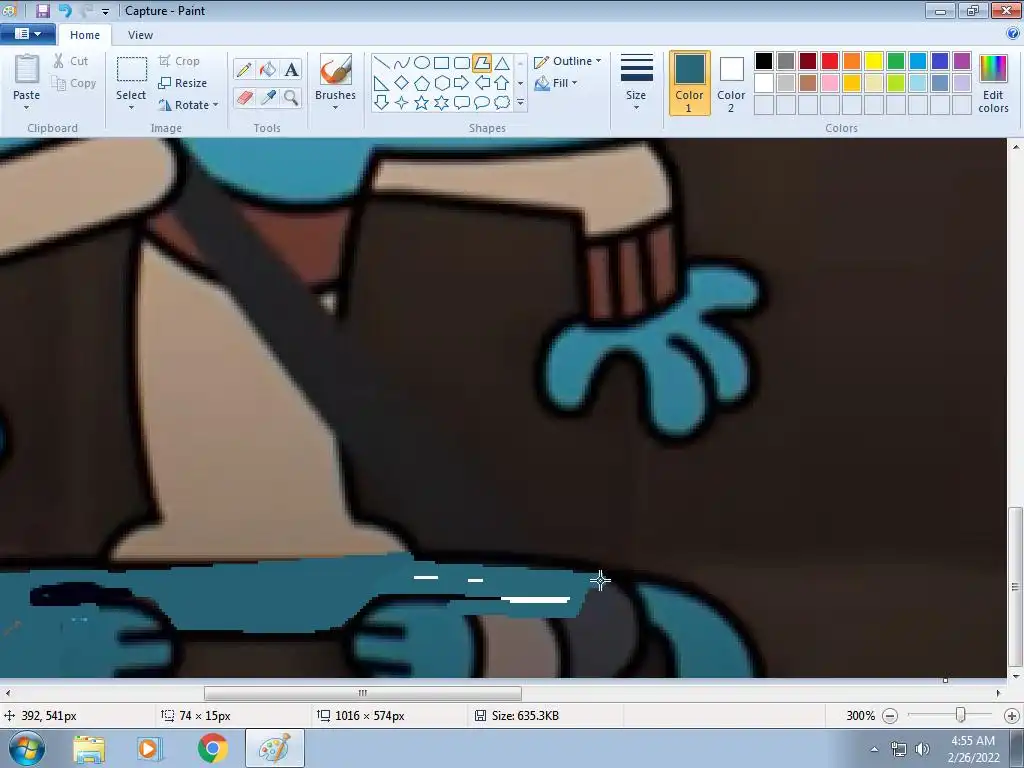Expand the Paste dropdown arrow
This screenshot has width=1024, height=768.
pyautogui.click(x=27, y=107)
